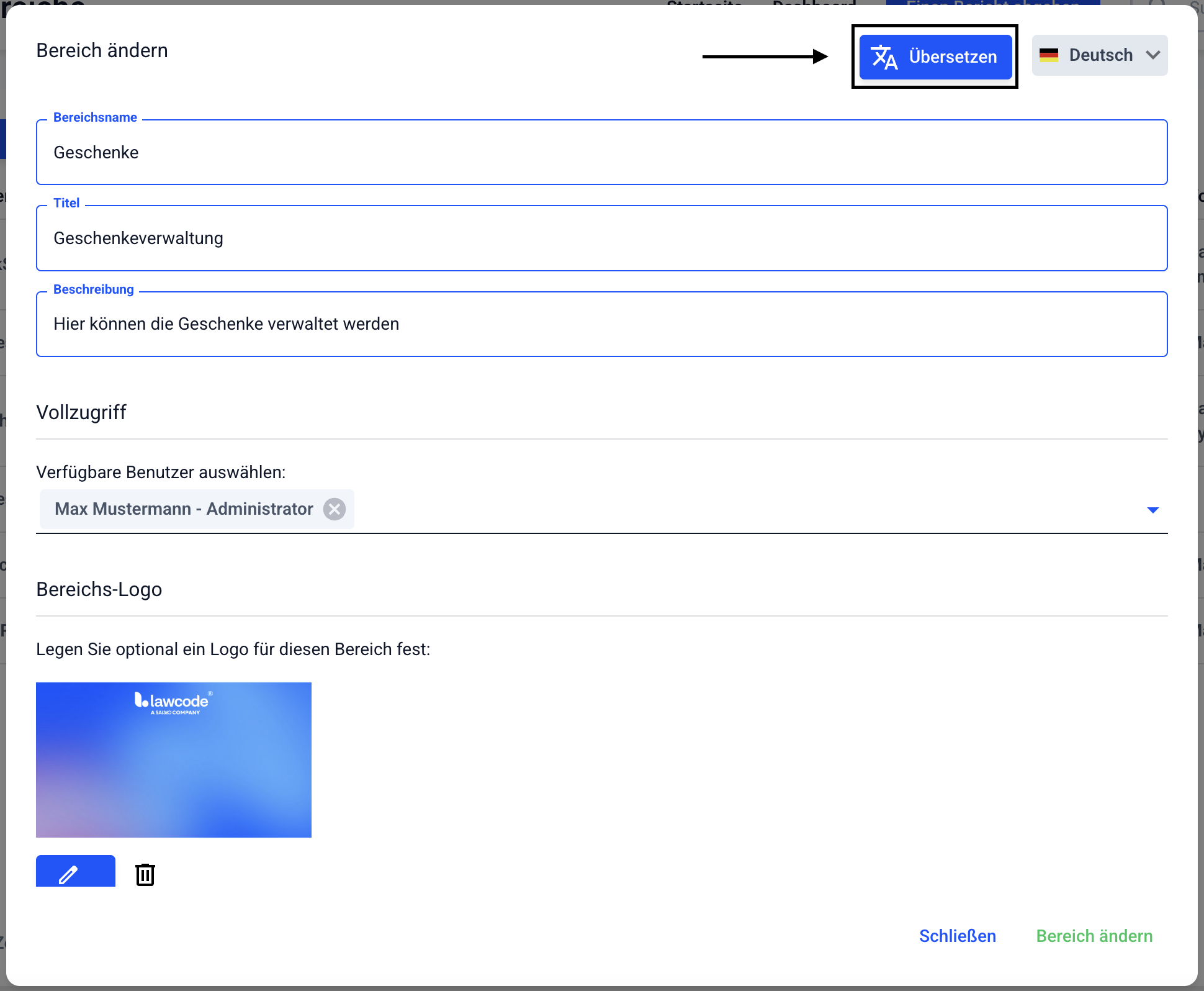This screenshot has height=991, width=1204.
Task: Click into the Titel field Geschenkeverwaltung
Action: [601, 238]
